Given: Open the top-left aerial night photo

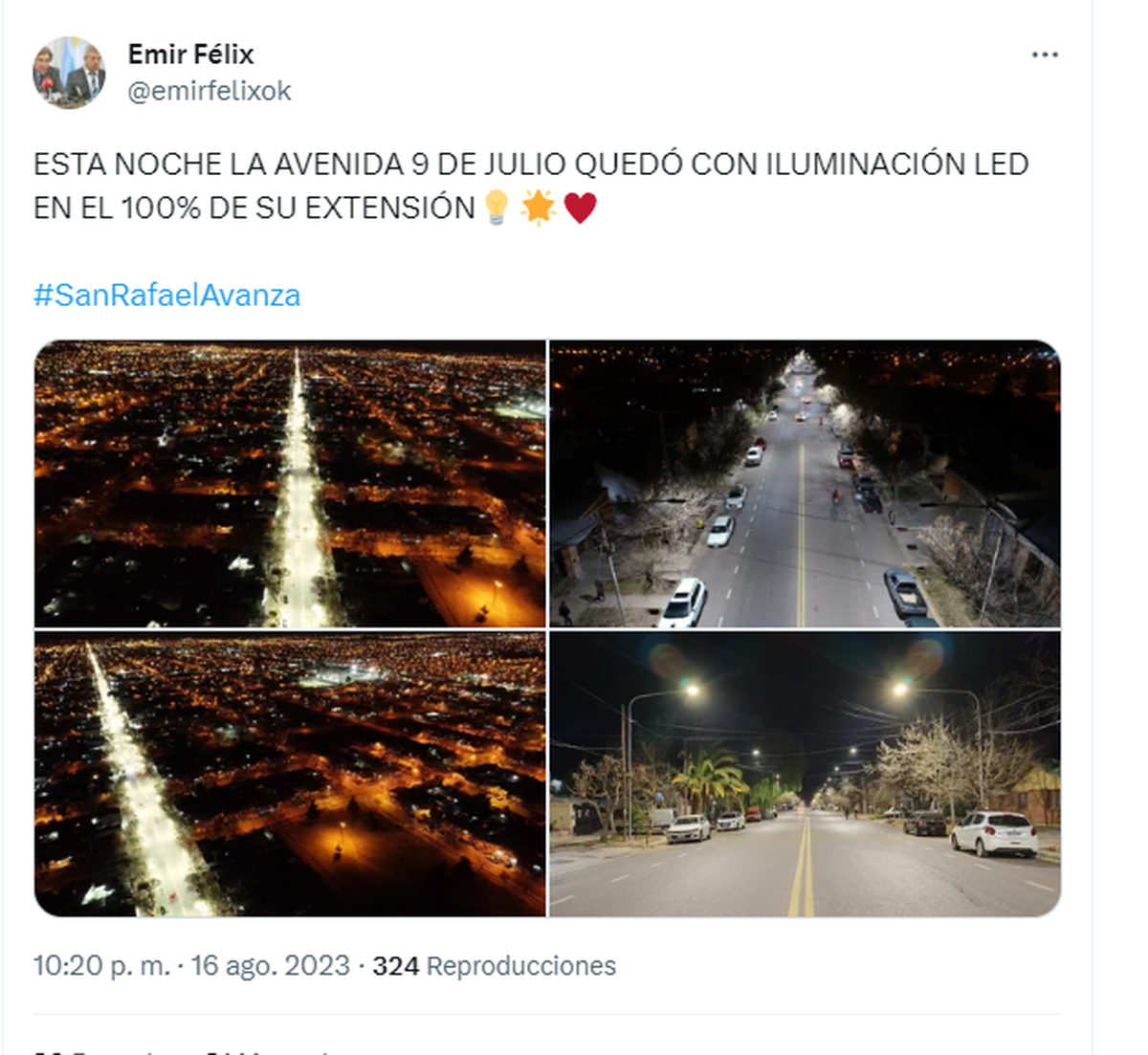Looking at the screenshot, I should [290, 483].
